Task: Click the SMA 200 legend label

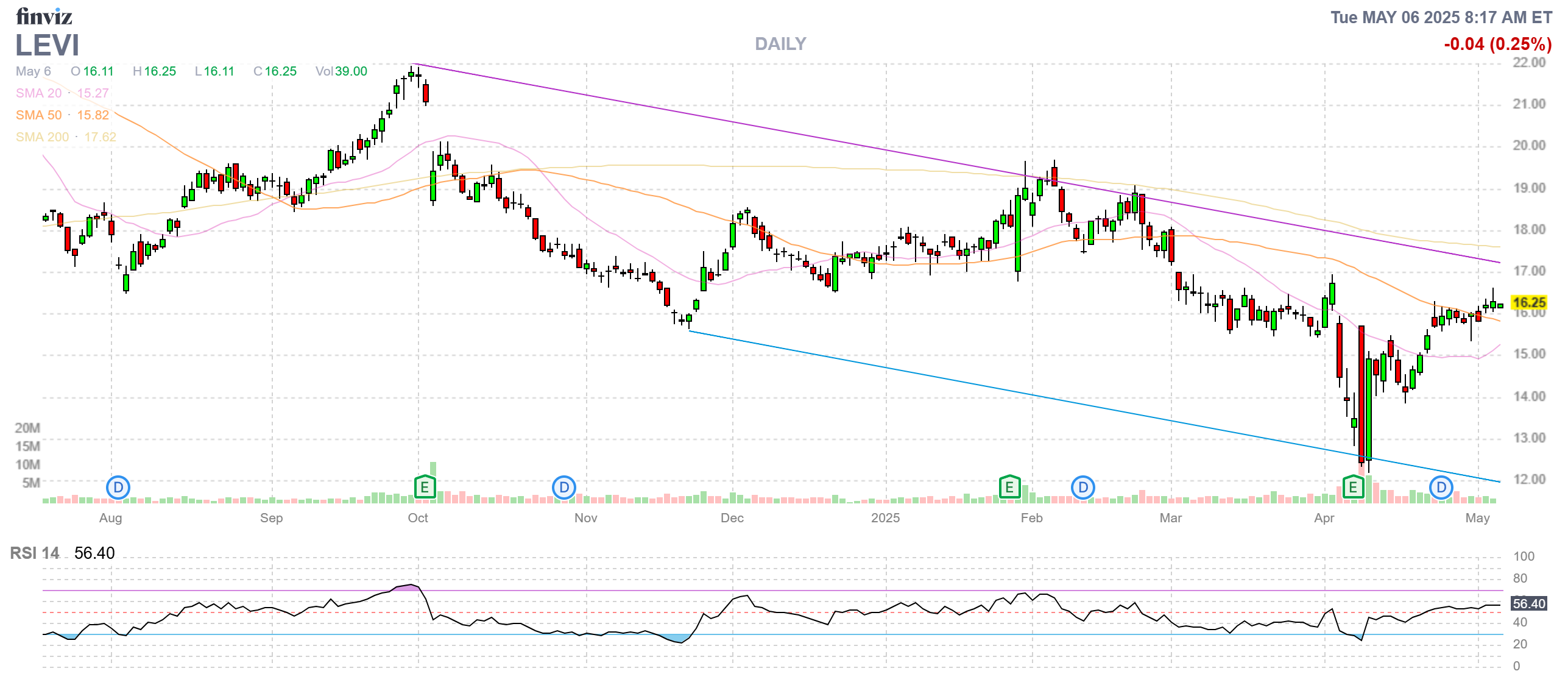Action: pos(42,137)
